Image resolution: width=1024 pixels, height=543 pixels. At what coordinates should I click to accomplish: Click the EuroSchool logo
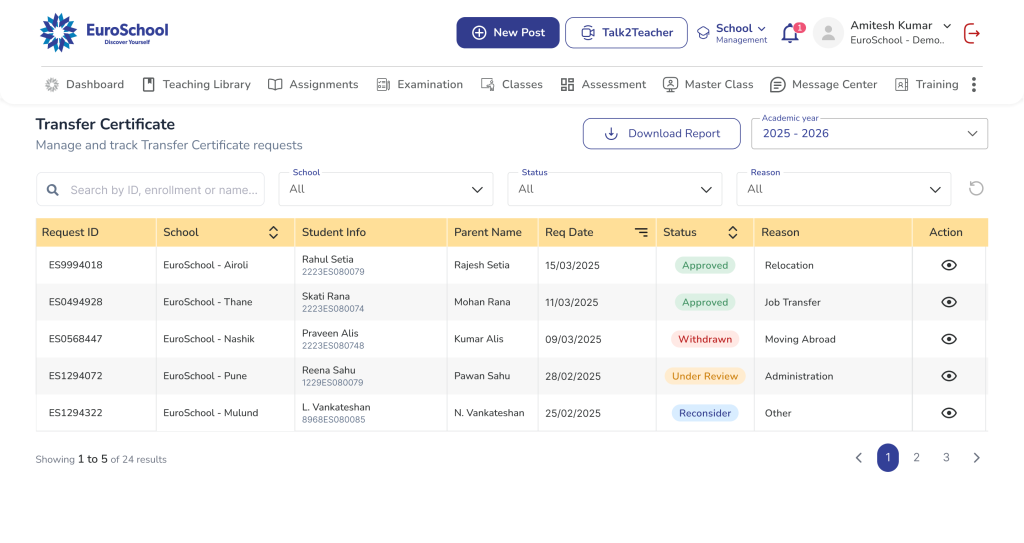104,32
